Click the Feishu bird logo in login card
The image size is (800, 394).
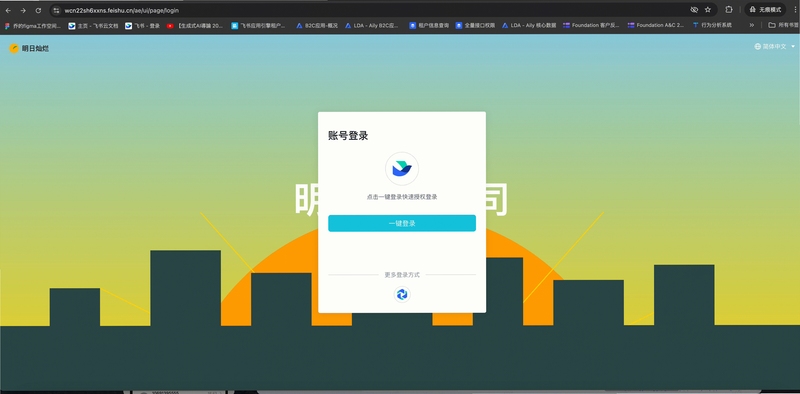[x=402, y=168]
